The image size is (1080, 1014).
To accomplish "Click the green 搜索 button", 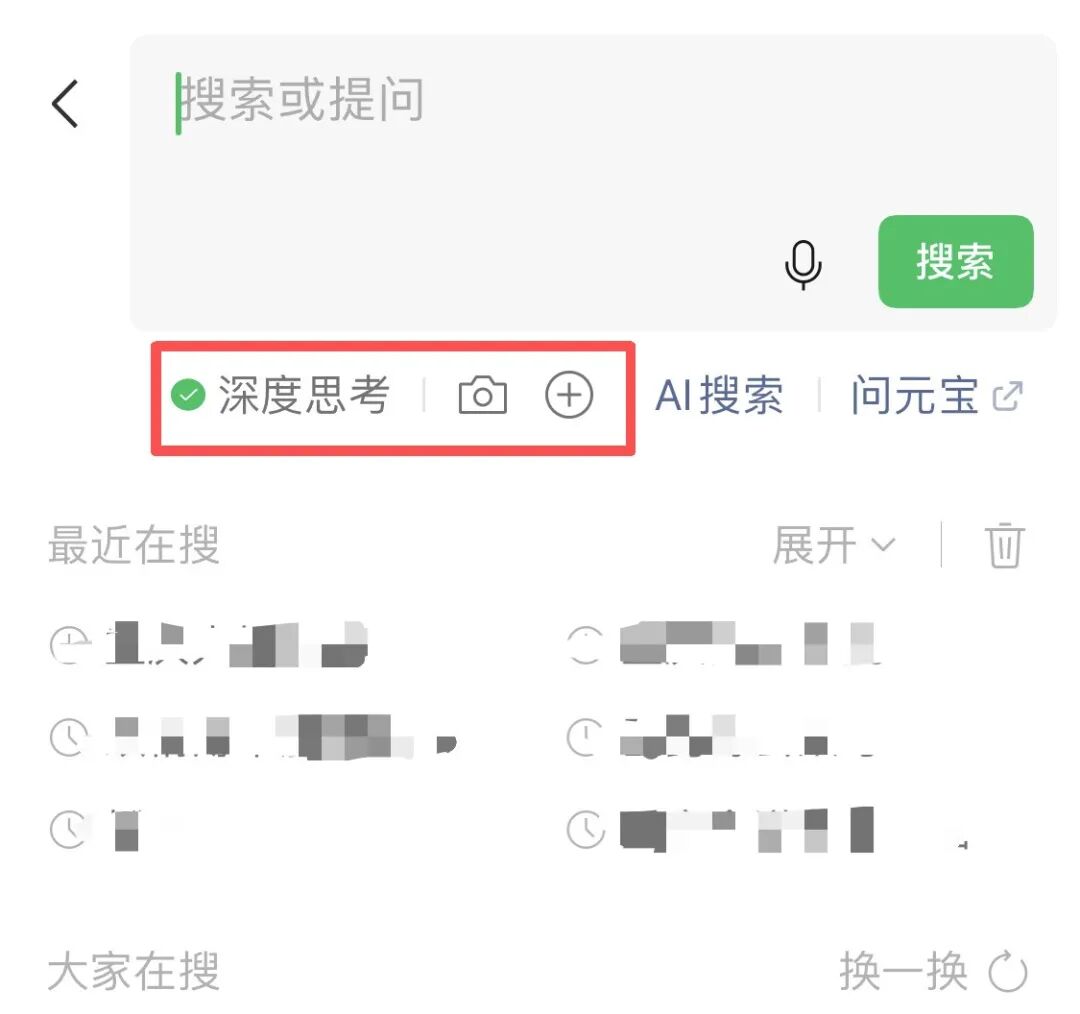I will 955,262.
